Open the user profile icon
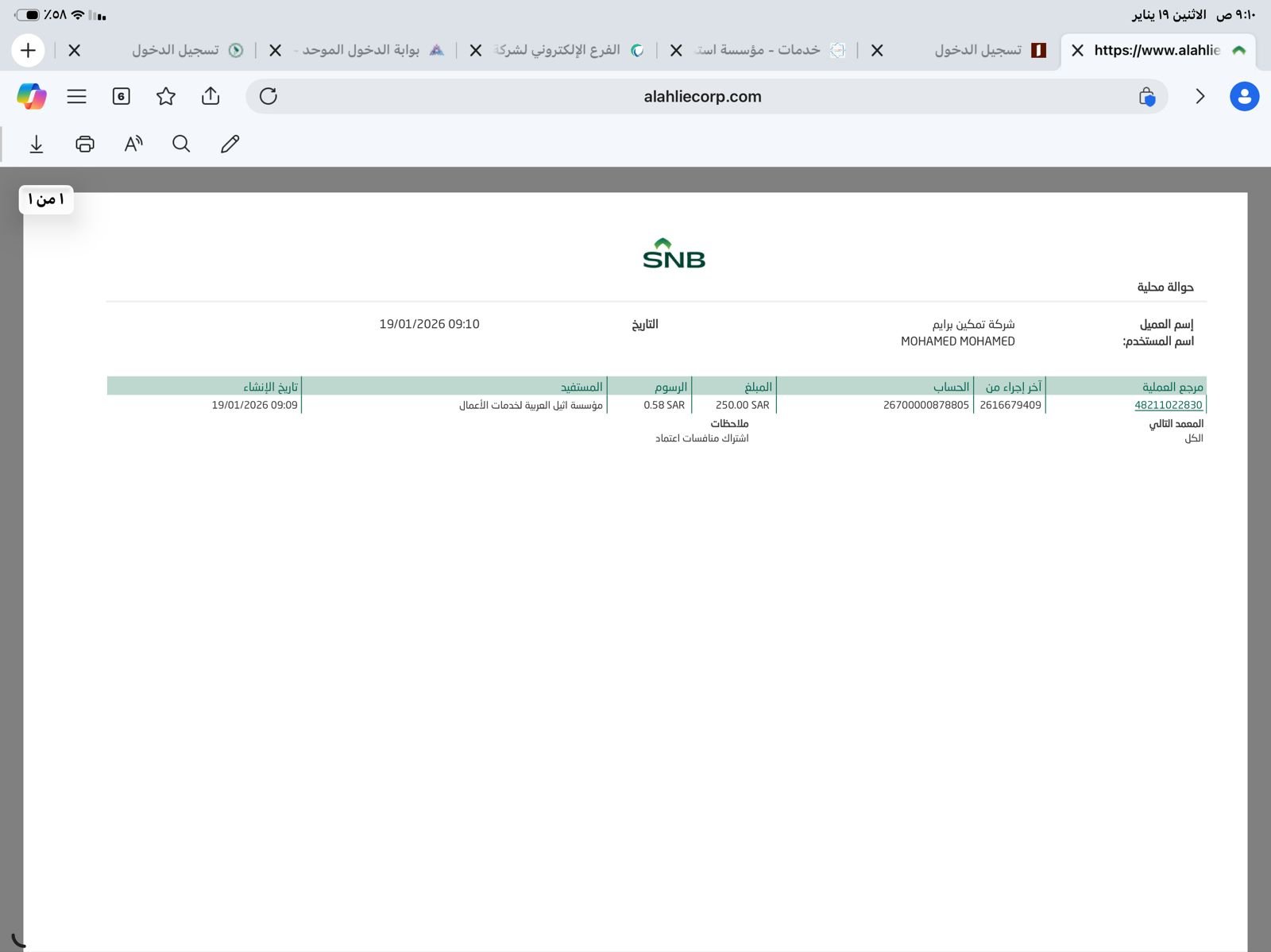 click(1244, 96)
